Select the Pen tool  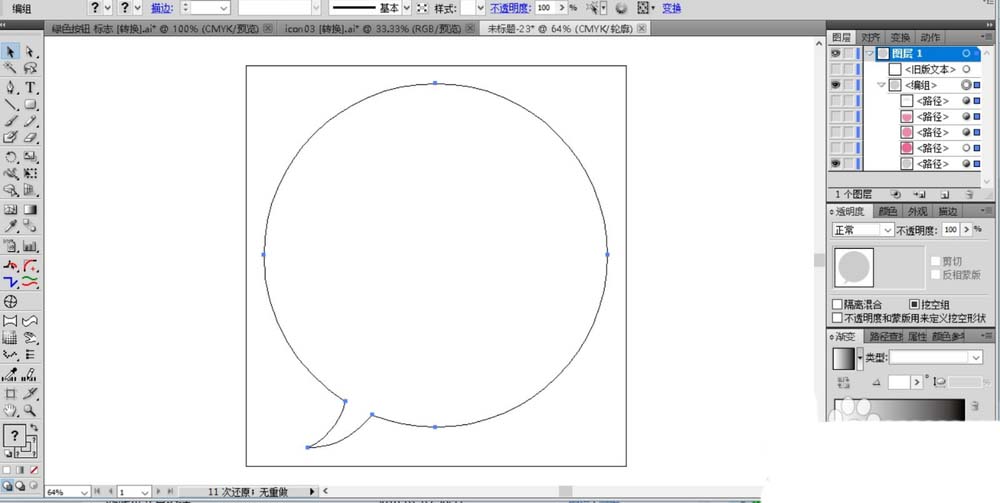tap(11, 88)
